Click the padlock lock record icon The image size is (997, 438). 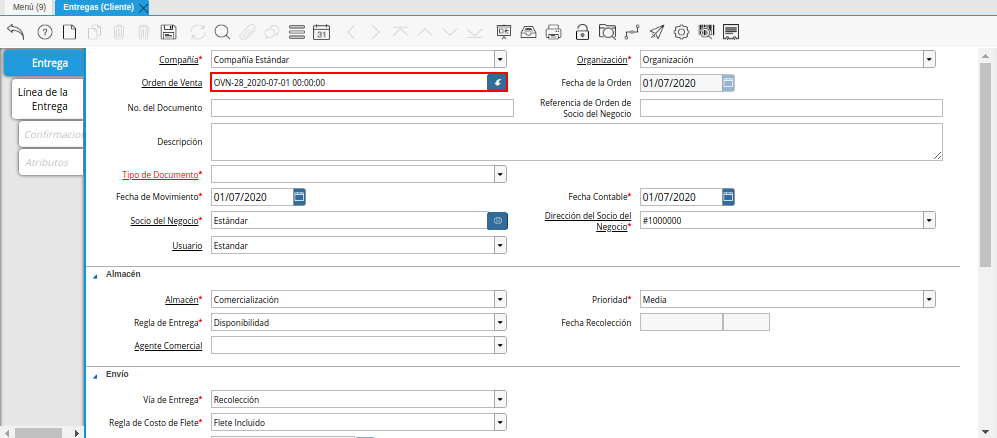point(582,32)
